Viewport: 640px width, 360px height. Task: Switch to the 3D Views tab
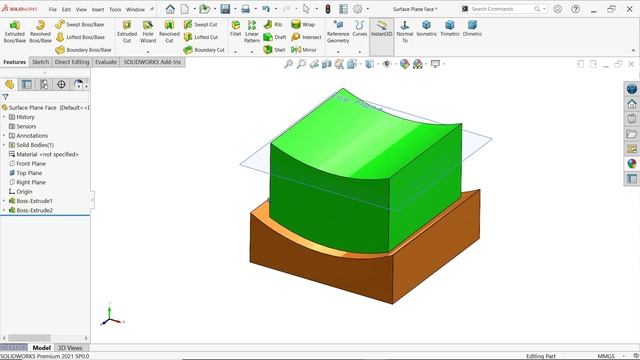point(70,348)
